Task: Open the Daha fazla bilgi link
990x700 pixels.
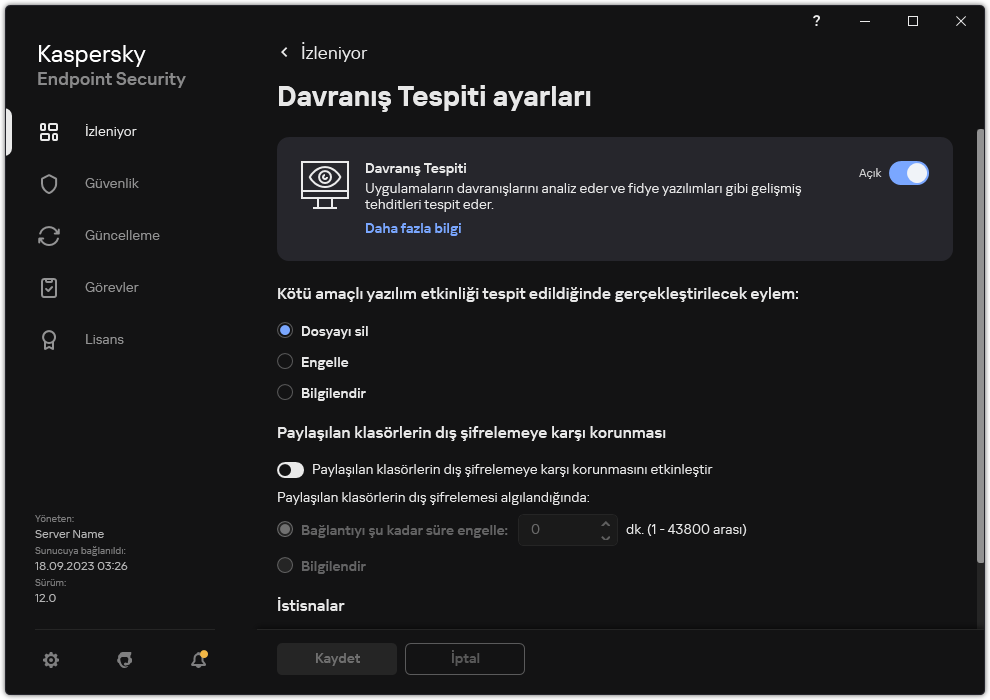Action: point(413,228)
